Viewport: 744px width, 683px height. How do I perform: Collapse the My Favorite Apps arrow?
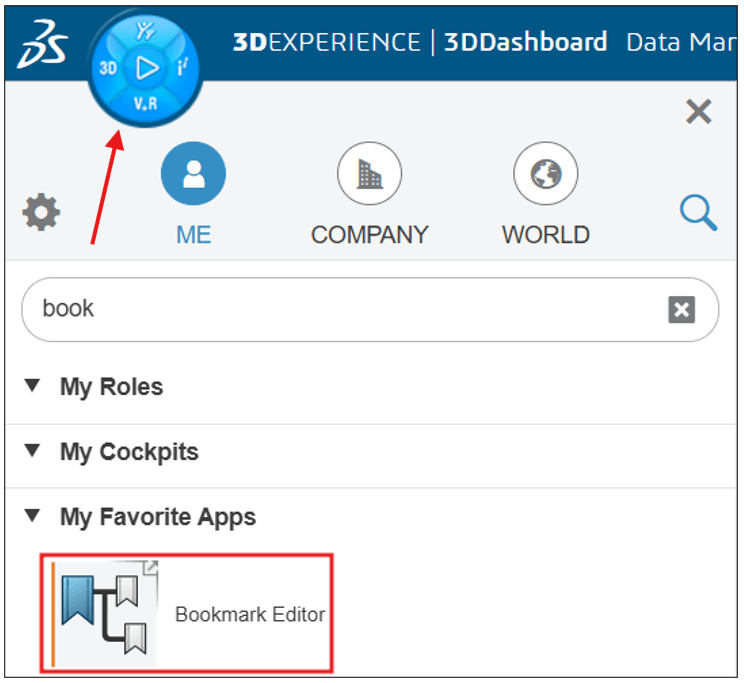pyautogui.click(x=32, y=515)
